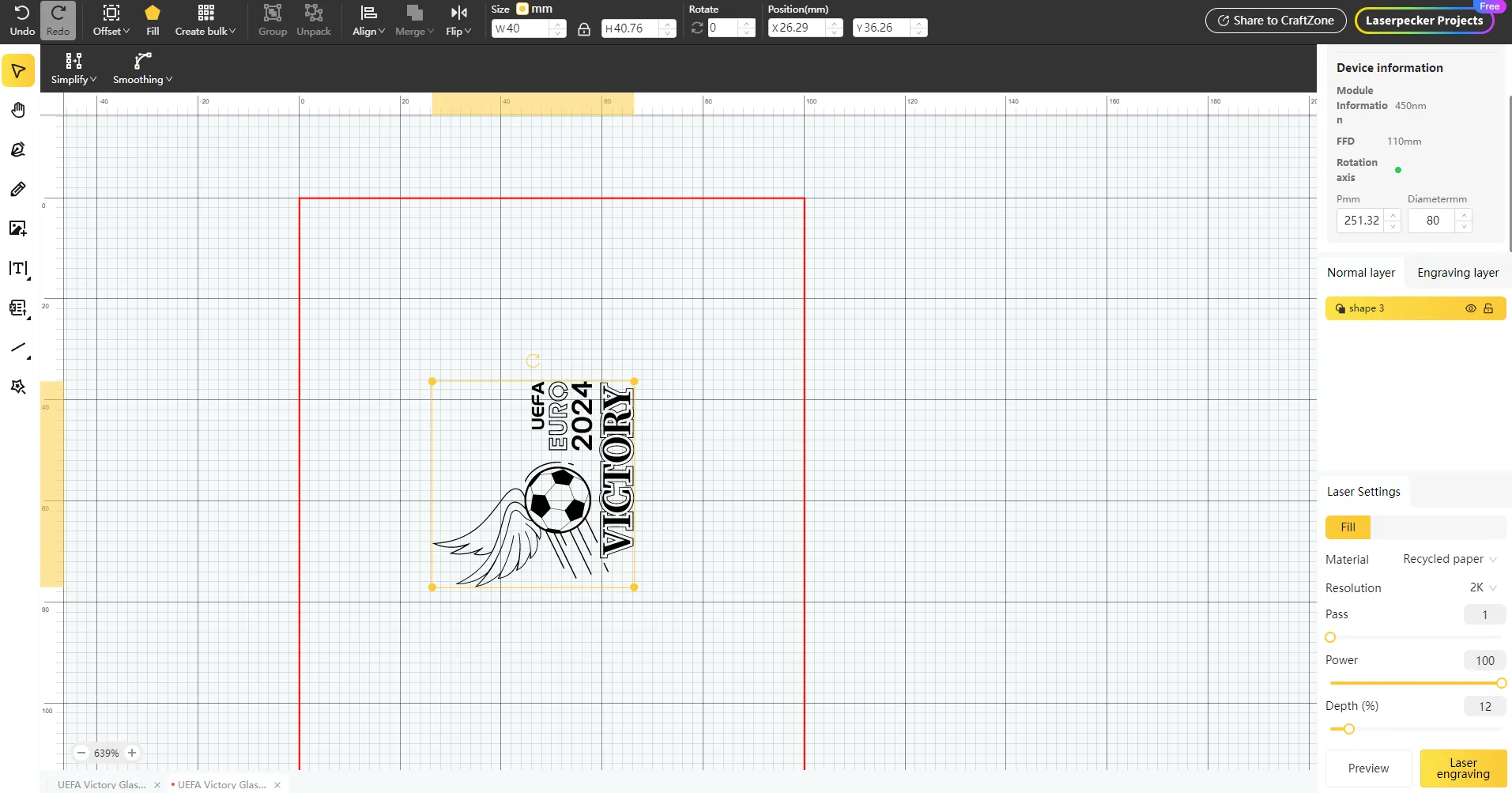Viewport: 1512px width, 793px height.
Task: Click the Rotate angle input field
Action: click(x=731, y=28)
